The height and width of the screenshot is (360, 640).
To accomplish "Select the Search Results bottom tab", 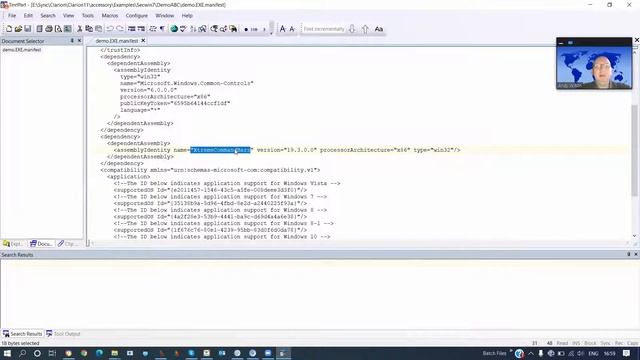I will [22, 334].
